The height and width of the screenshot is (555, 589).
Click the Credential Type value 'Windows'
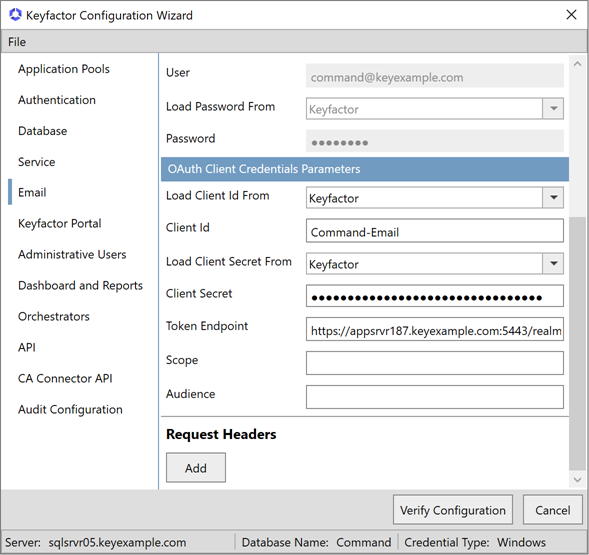521,542
